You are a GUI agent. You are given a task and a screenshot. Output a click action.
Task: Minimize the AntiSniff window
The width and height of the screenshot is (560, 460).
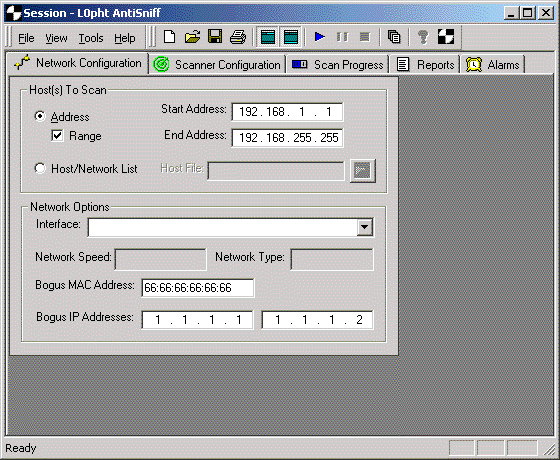(x=512, y=14)
